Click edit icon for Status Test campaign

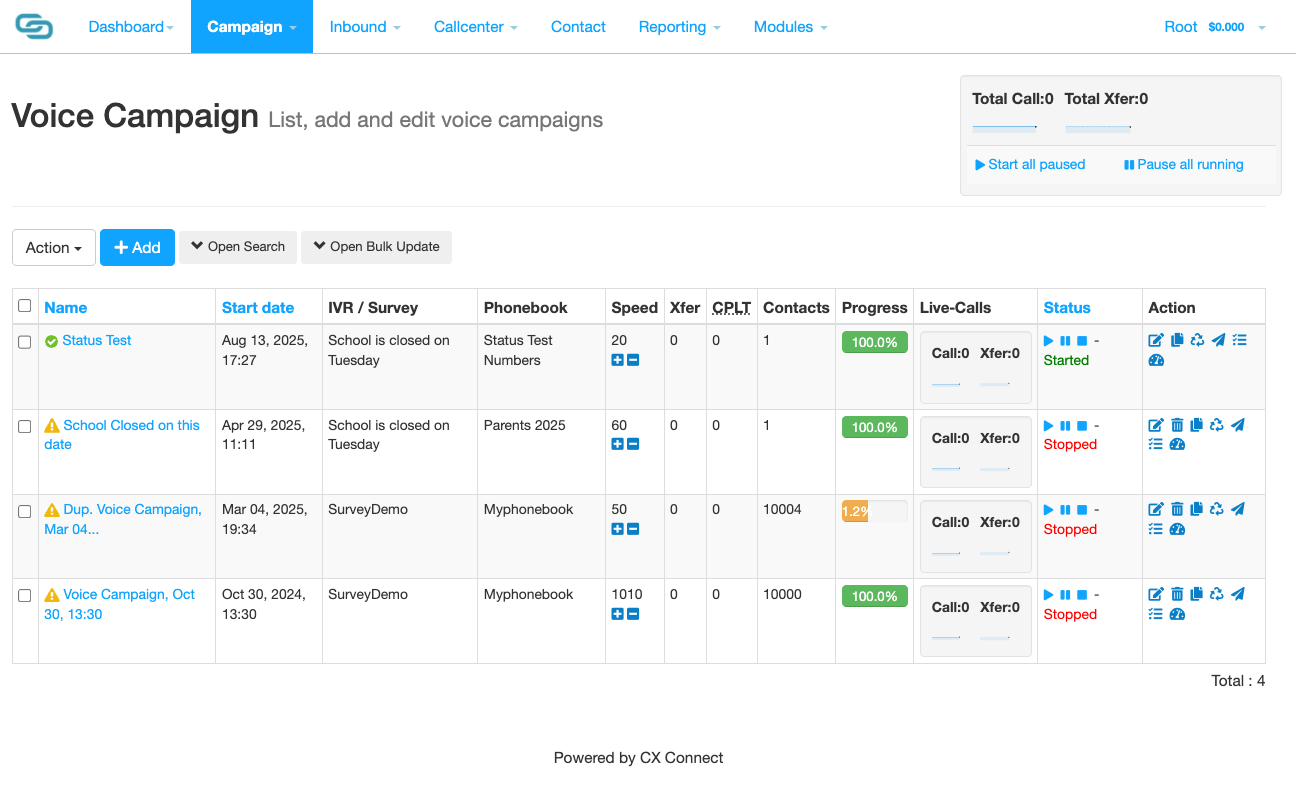click(x=1156, y=341)
